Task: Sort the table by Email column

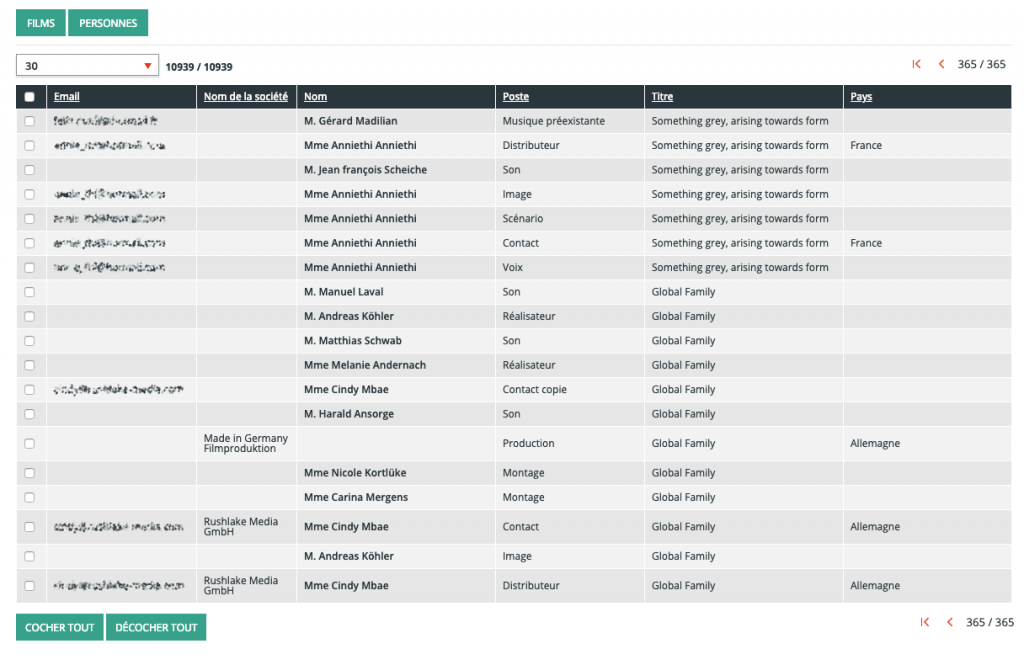Action: point(66,97)
